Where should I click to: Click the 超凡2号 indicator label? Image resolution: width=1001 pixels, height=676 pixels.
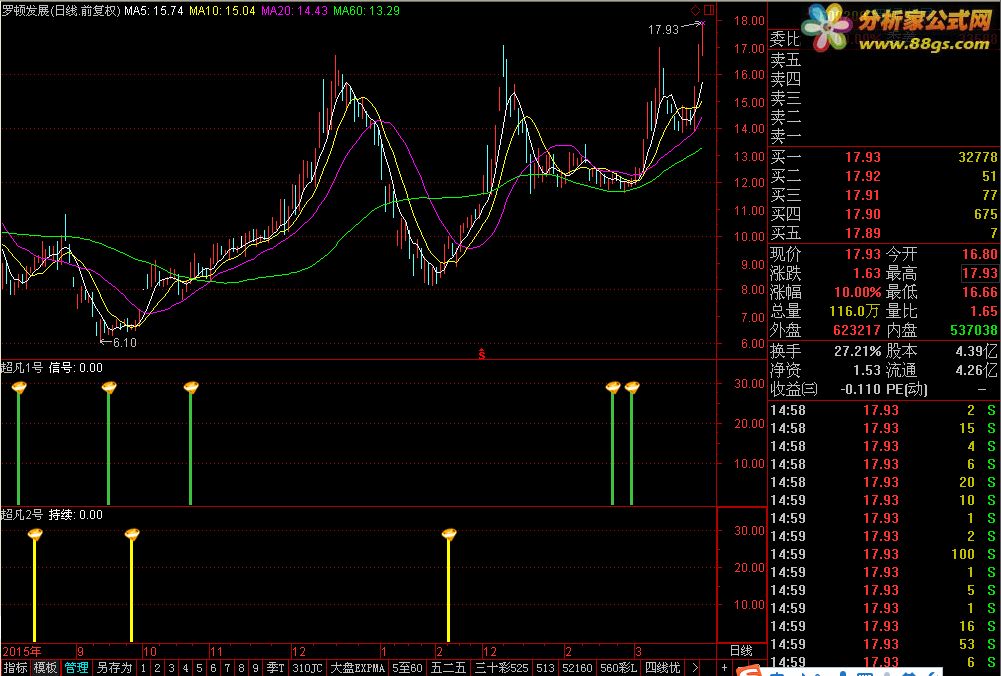pos(22,514)
